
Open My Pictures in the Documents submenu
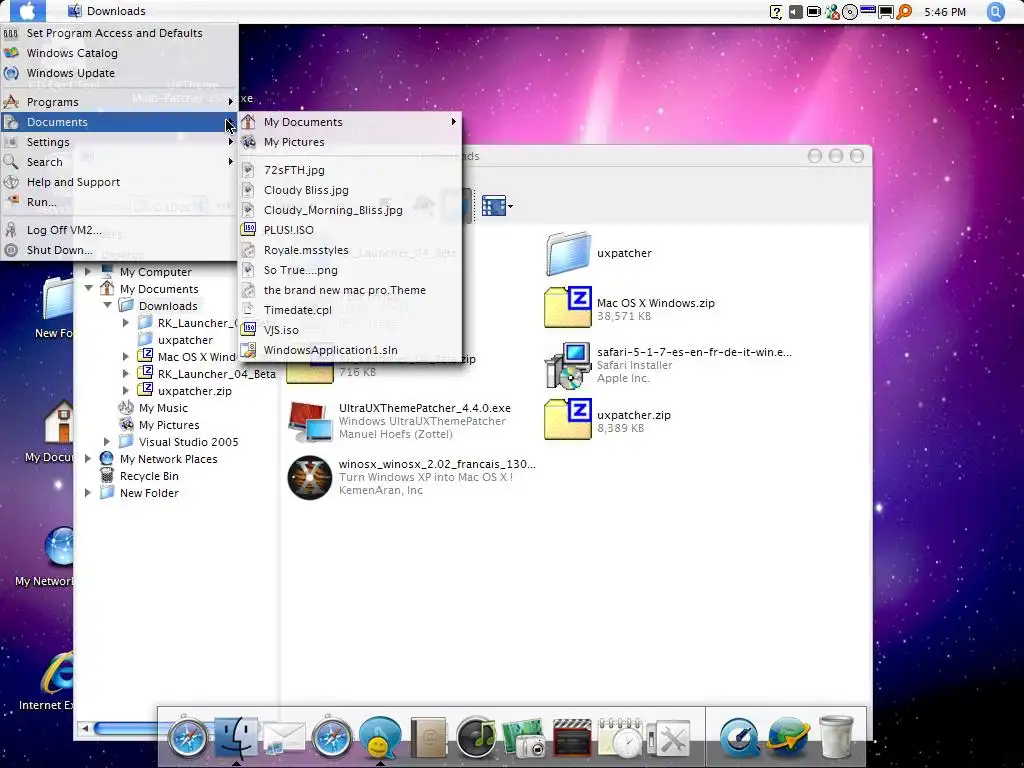(x=350, y=142)
